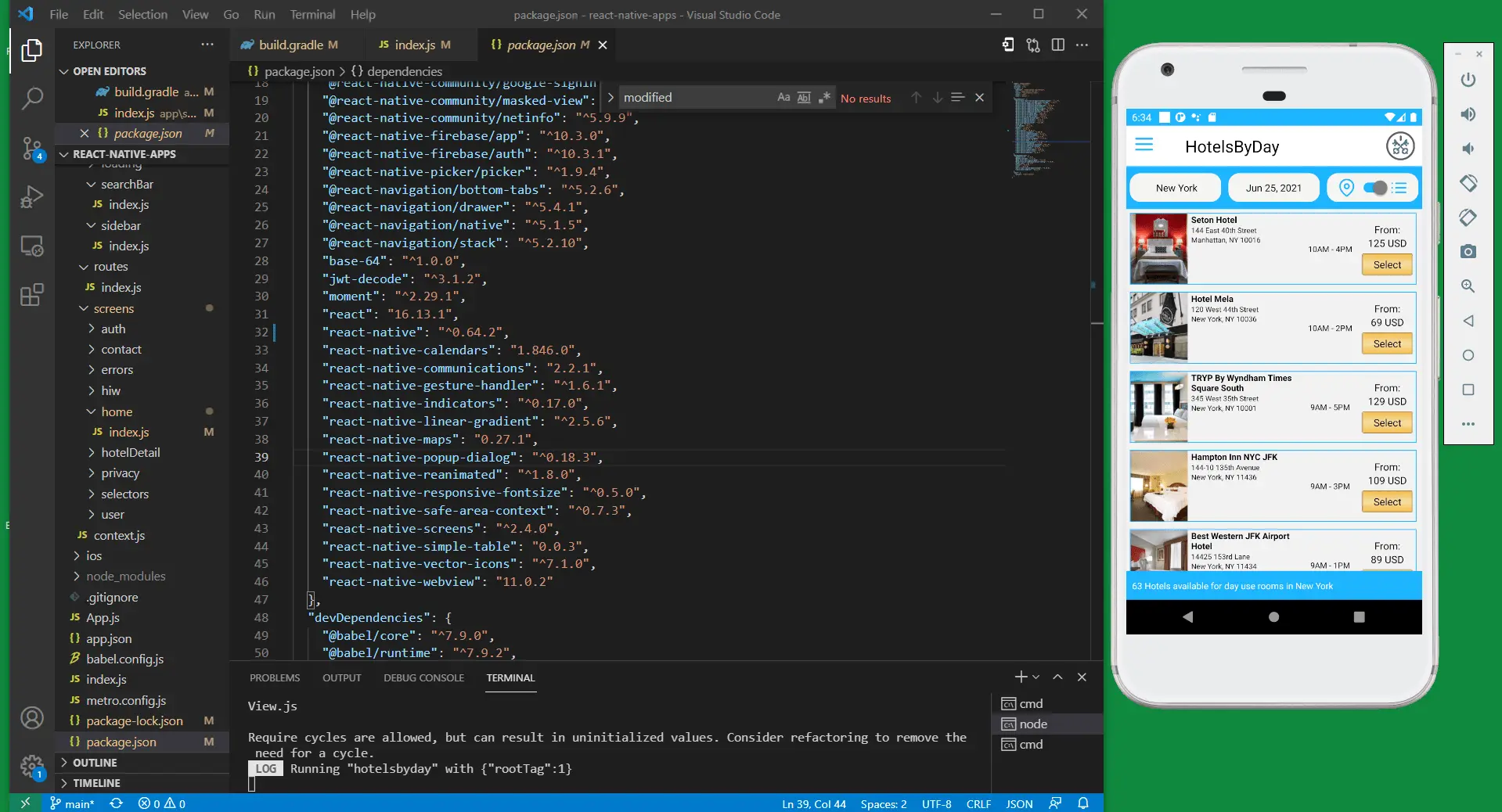This screenshot has height=812, width=1502.
Task: Open the hamburger menu in HotelsByDay app
Action: [1144, 146]
